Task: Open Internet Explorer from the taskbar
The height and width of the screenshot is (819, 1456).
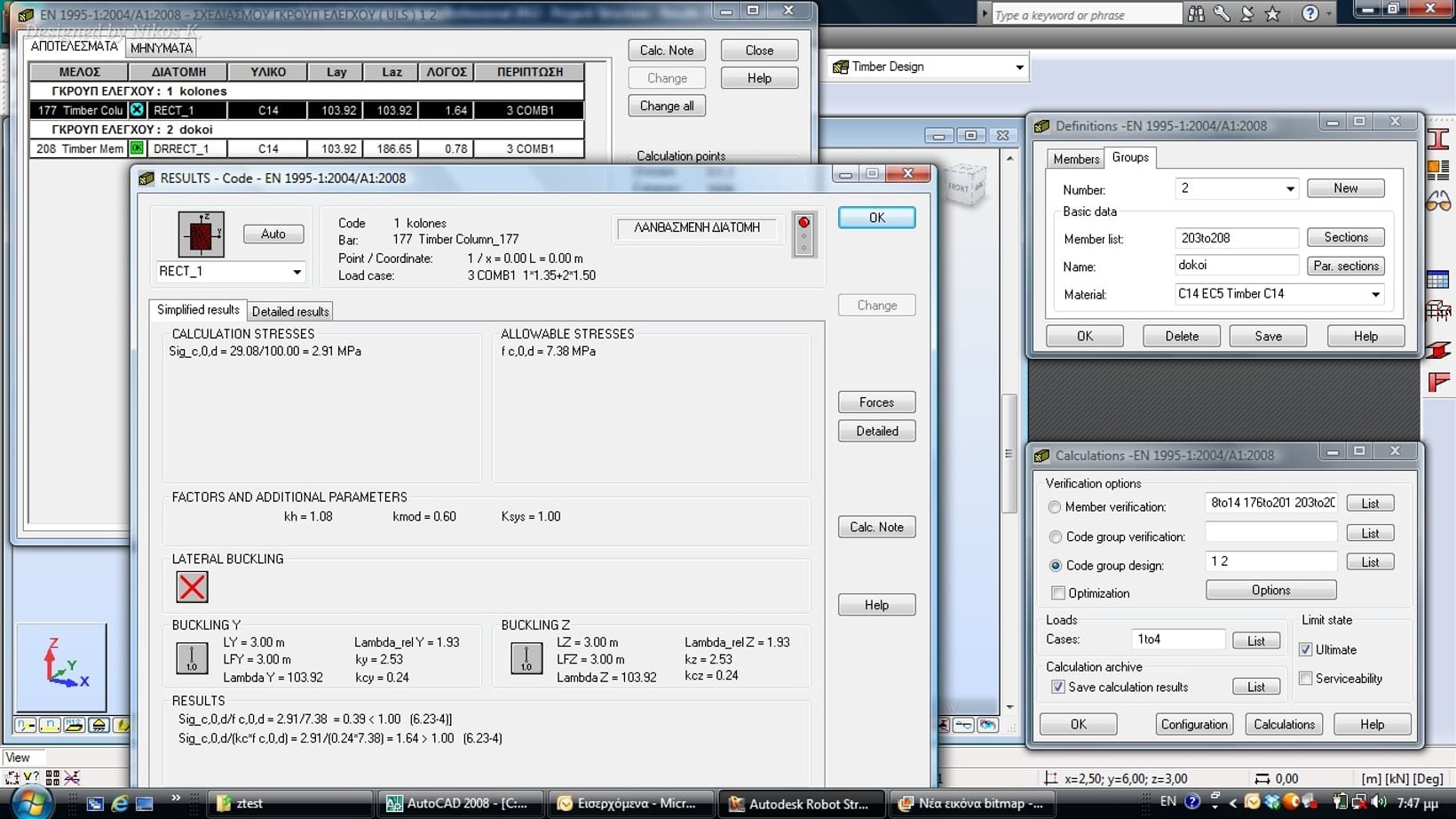Action: coord(119,803)
